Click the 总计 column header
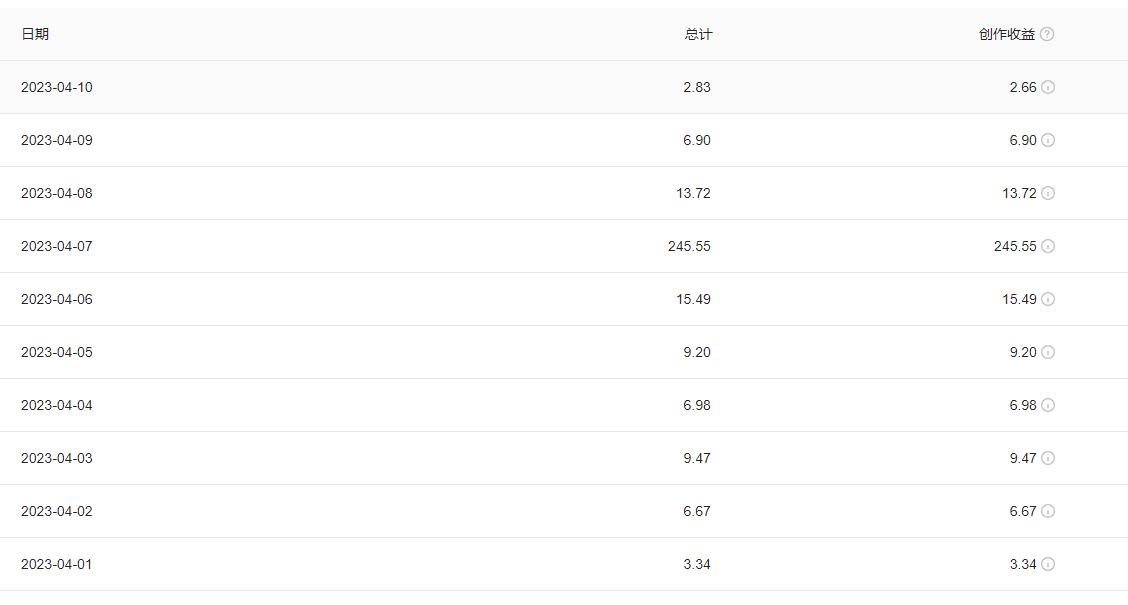The width and height of the screenshot is (1128, 605). (698, 34)
